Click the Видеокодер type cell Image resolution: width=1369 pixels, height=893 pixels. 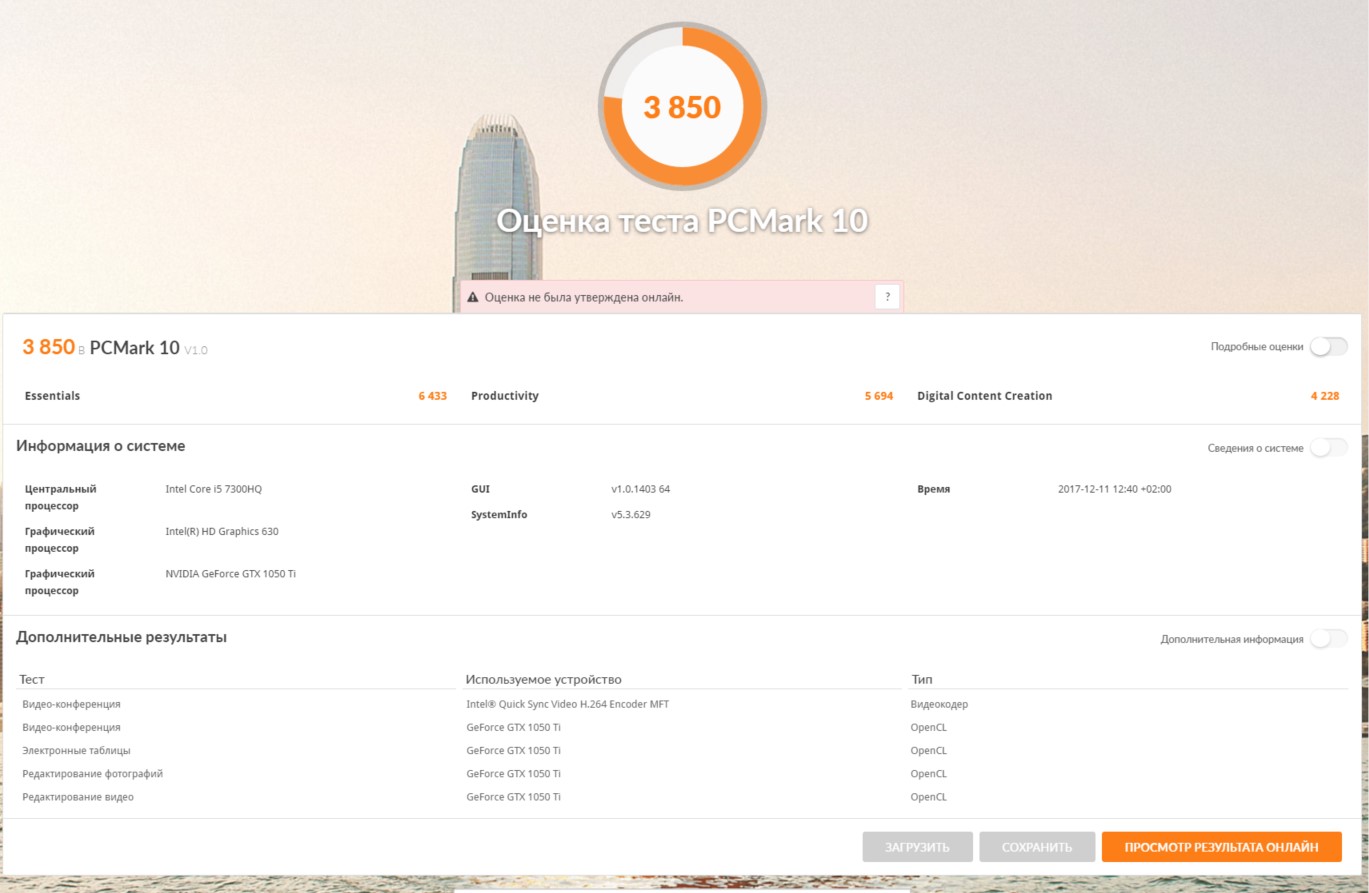[x=939, y=704]
